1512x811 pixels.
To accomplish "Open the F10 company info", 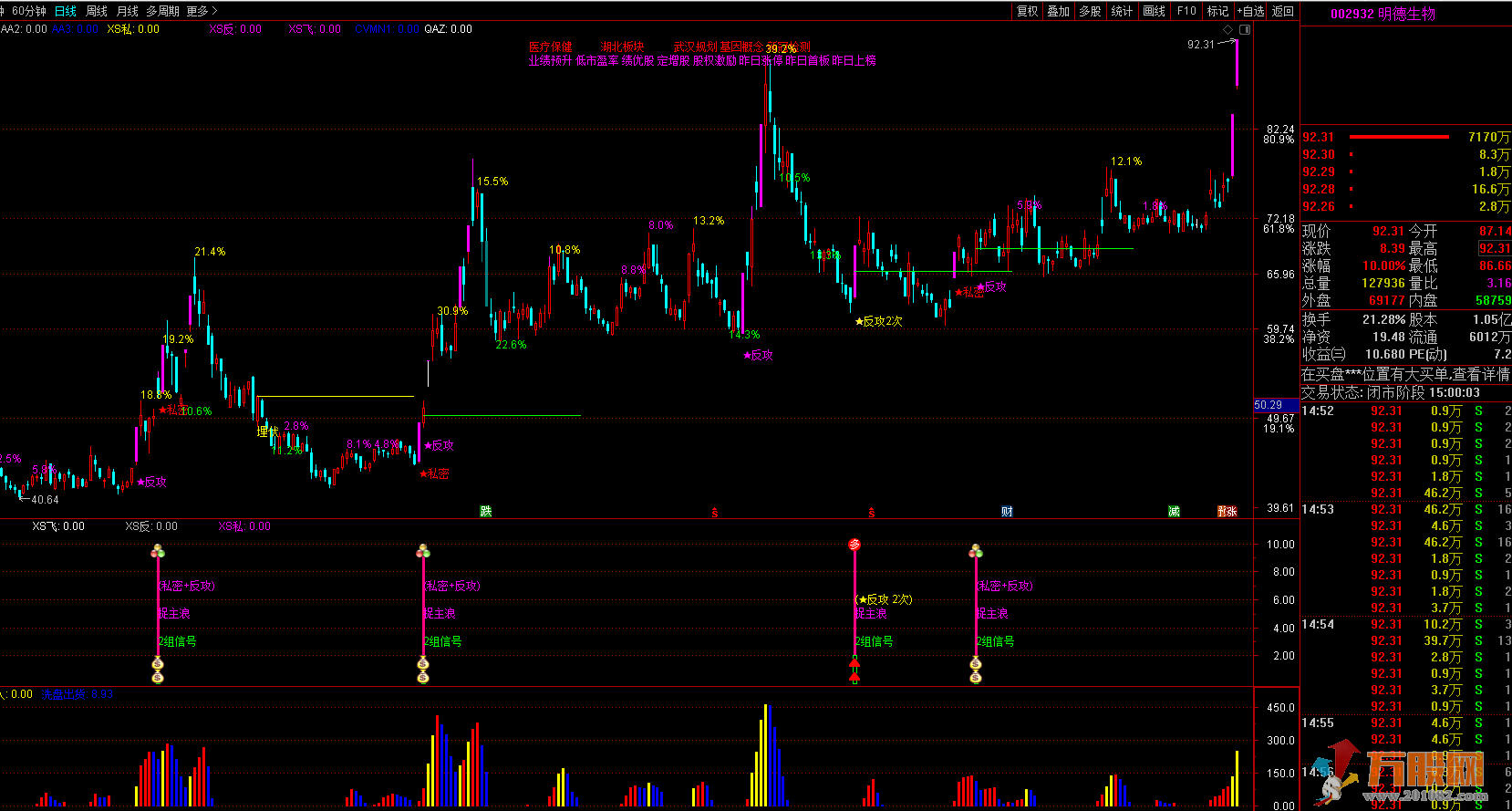I will click(1186, 11).
